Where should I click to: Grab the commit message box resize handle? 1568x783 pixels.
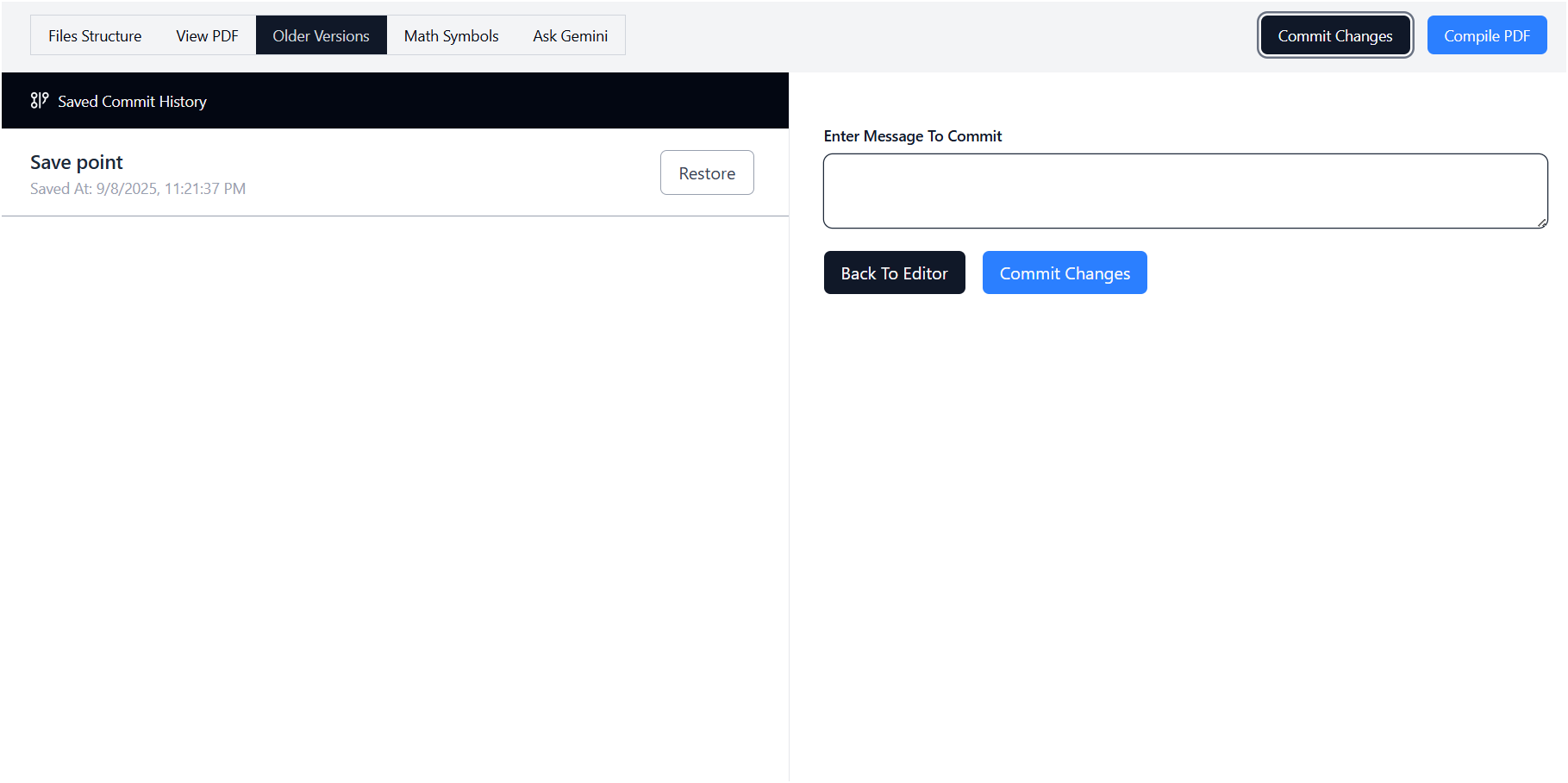click(x=1541, y=222)
